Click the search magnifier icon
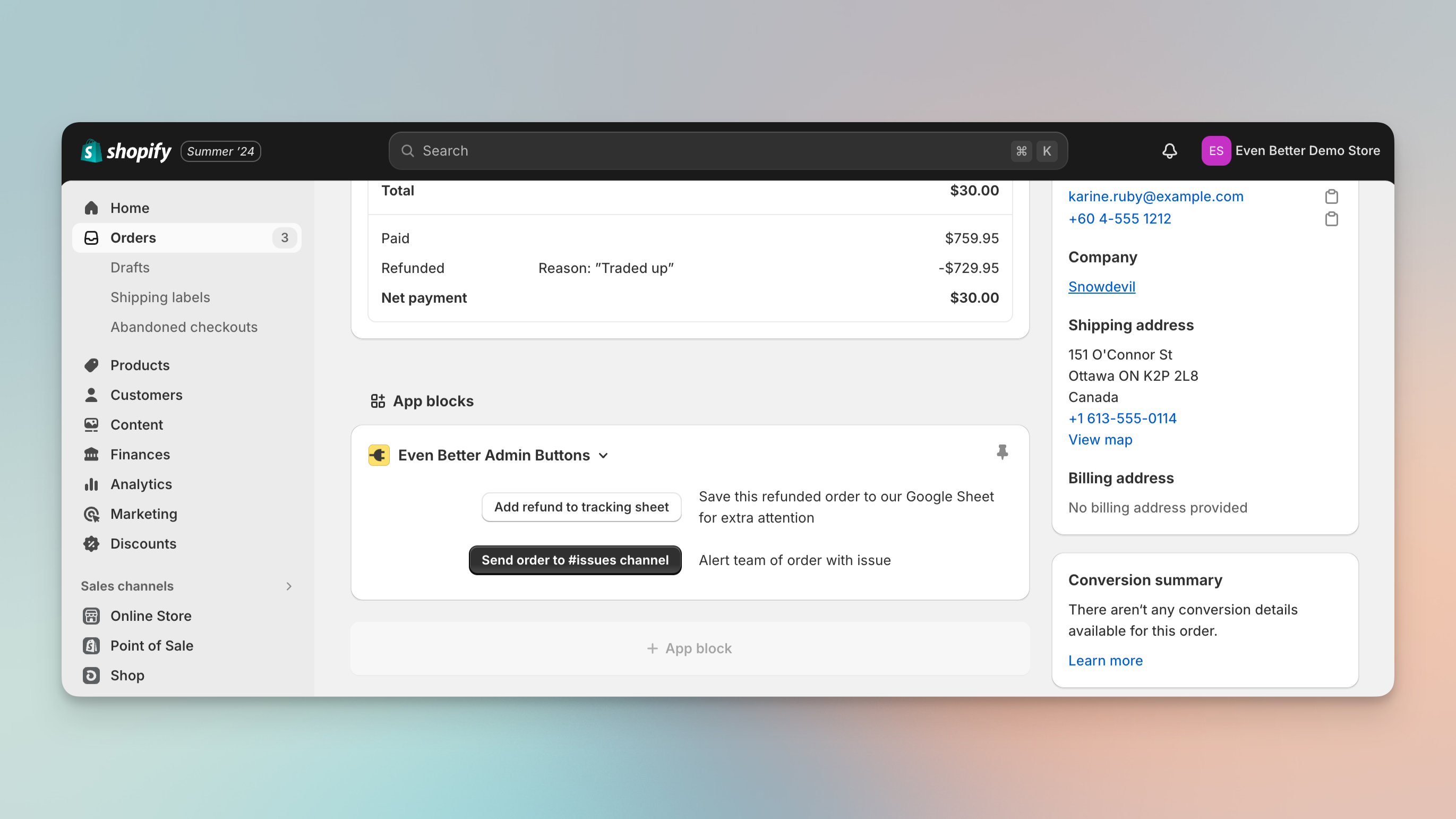The width and height of the screenshot is (1456, 819). (407, 151)
